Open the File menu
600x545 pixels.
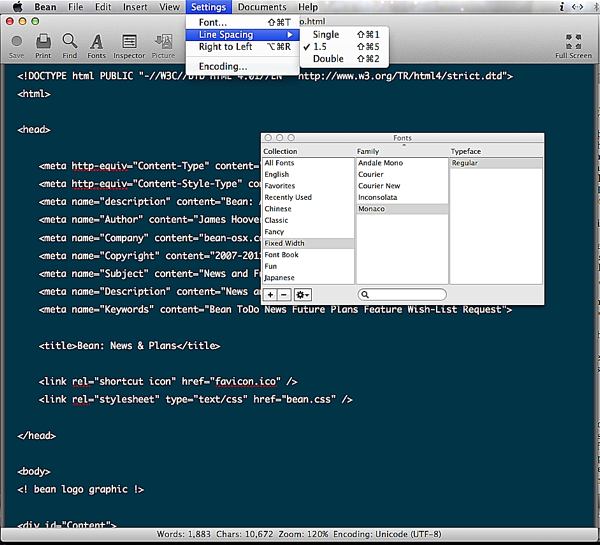tap(75, 7)
